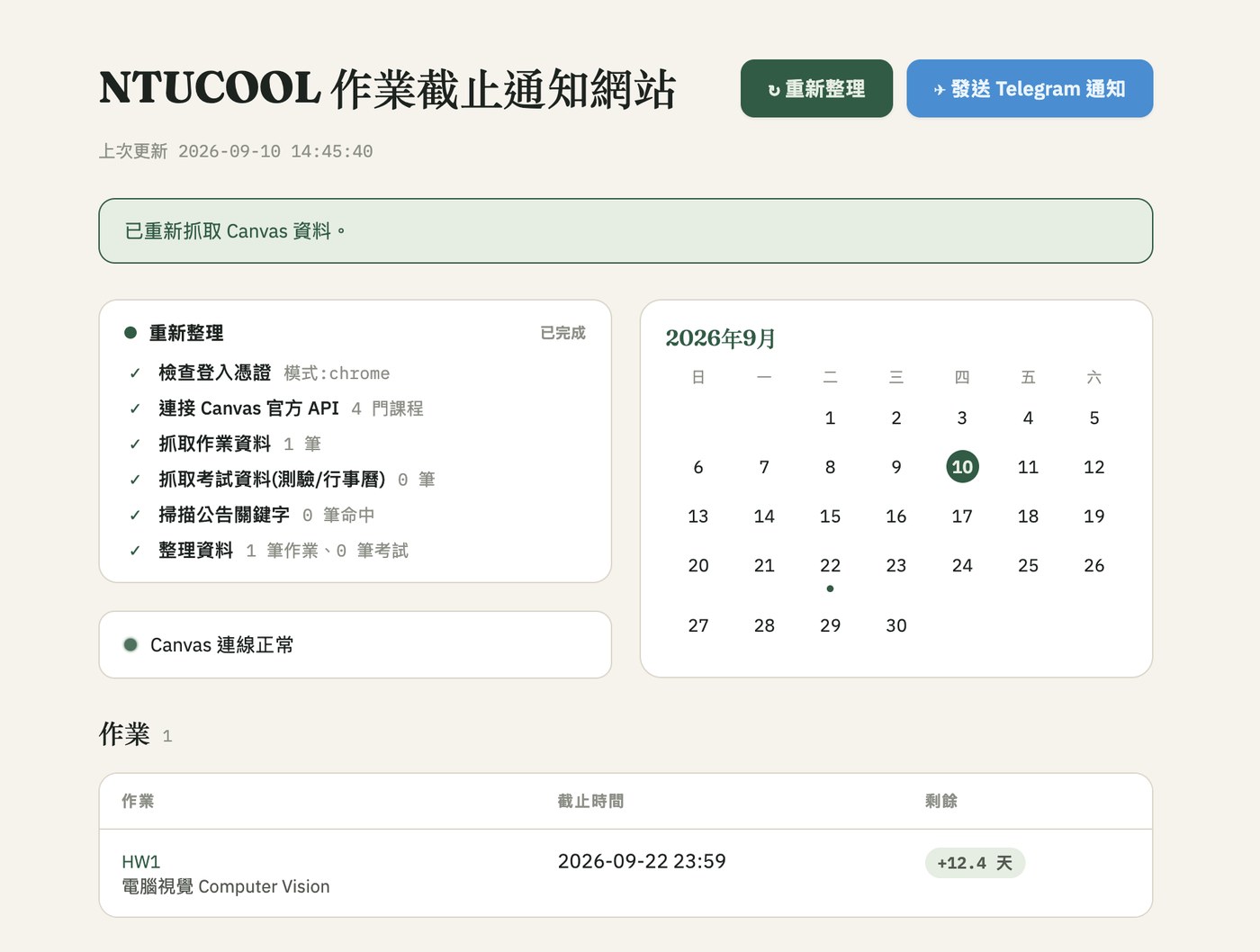Viewport: 1260px width, 952px height.
Task: Select today's date 10 in calendar
Action: pos(962,467)
